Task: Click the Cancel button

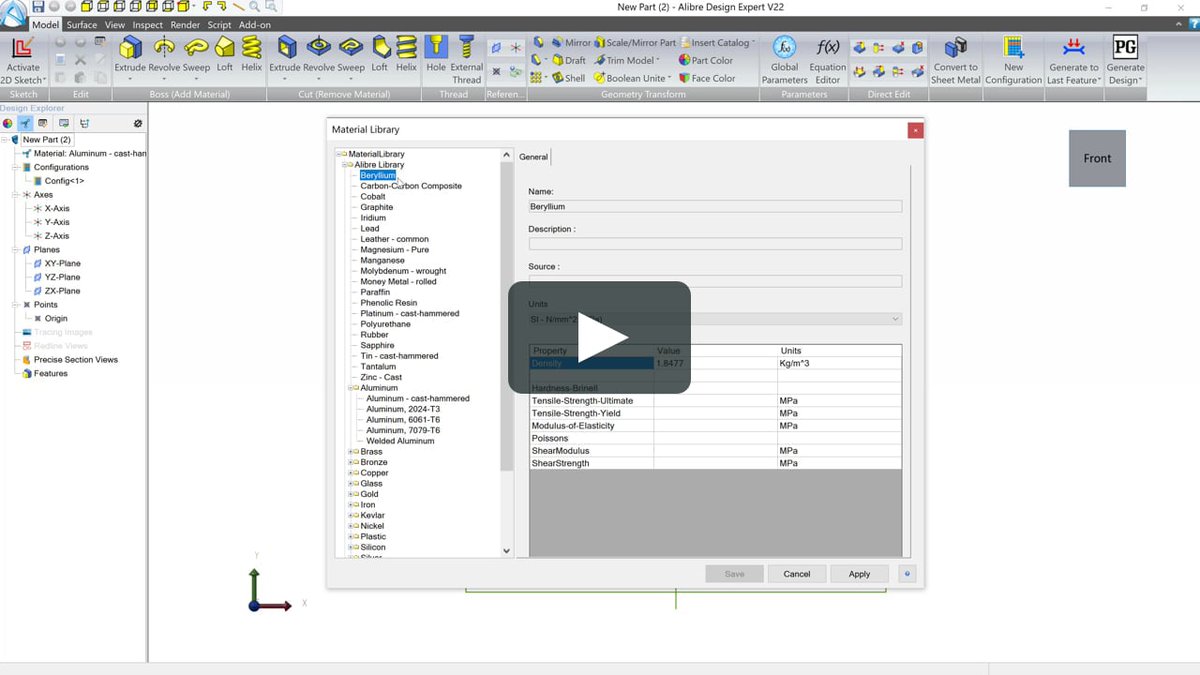Action: click(x=797, y=574)
